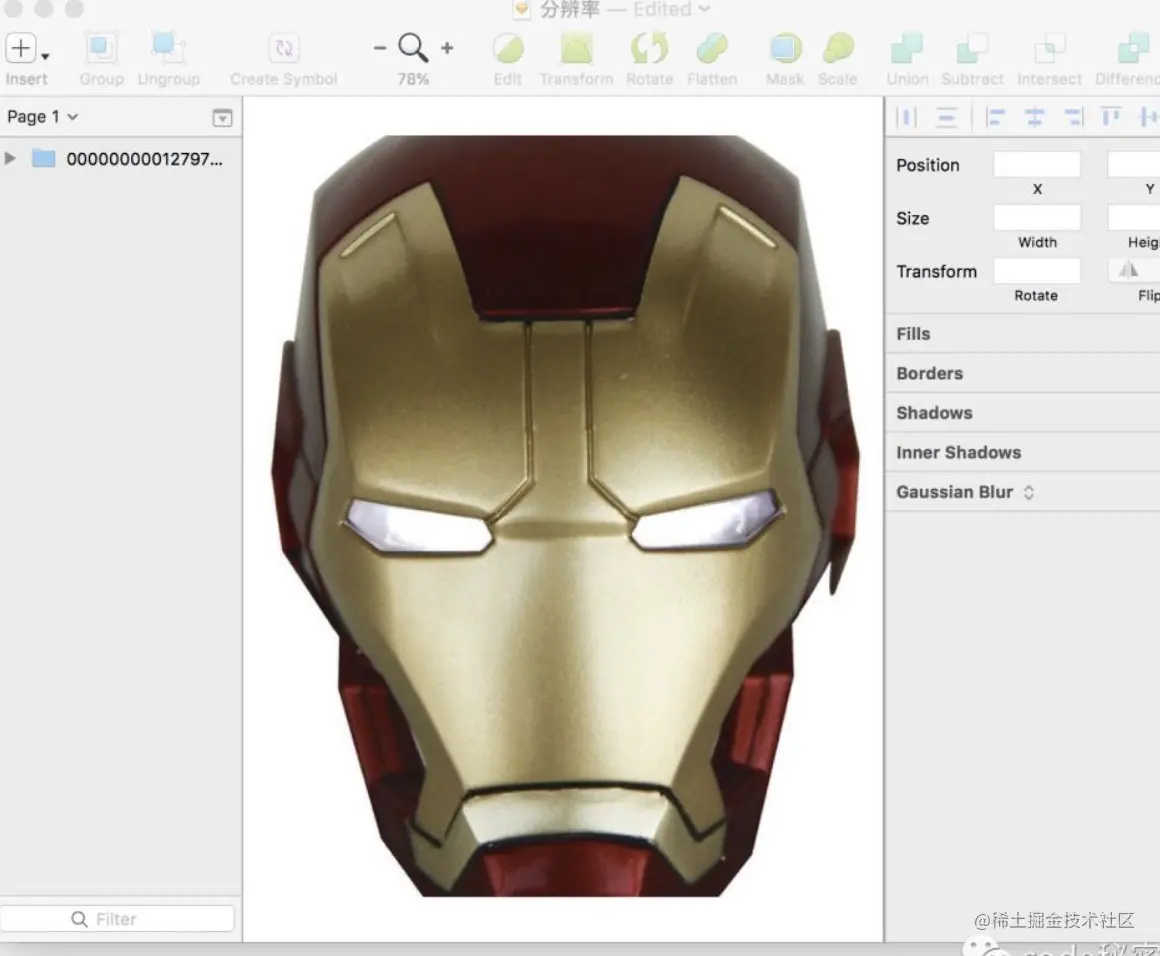Click the Flatten tool icon
Screen dimensions: 1160x956
tap(712, 48)
